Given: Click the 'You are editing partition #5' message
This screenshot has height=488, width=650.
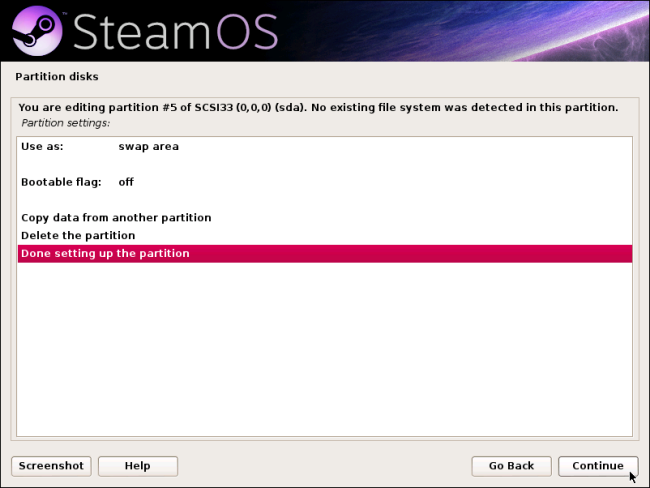Looking at the screenshot, I should pos(318,107).
